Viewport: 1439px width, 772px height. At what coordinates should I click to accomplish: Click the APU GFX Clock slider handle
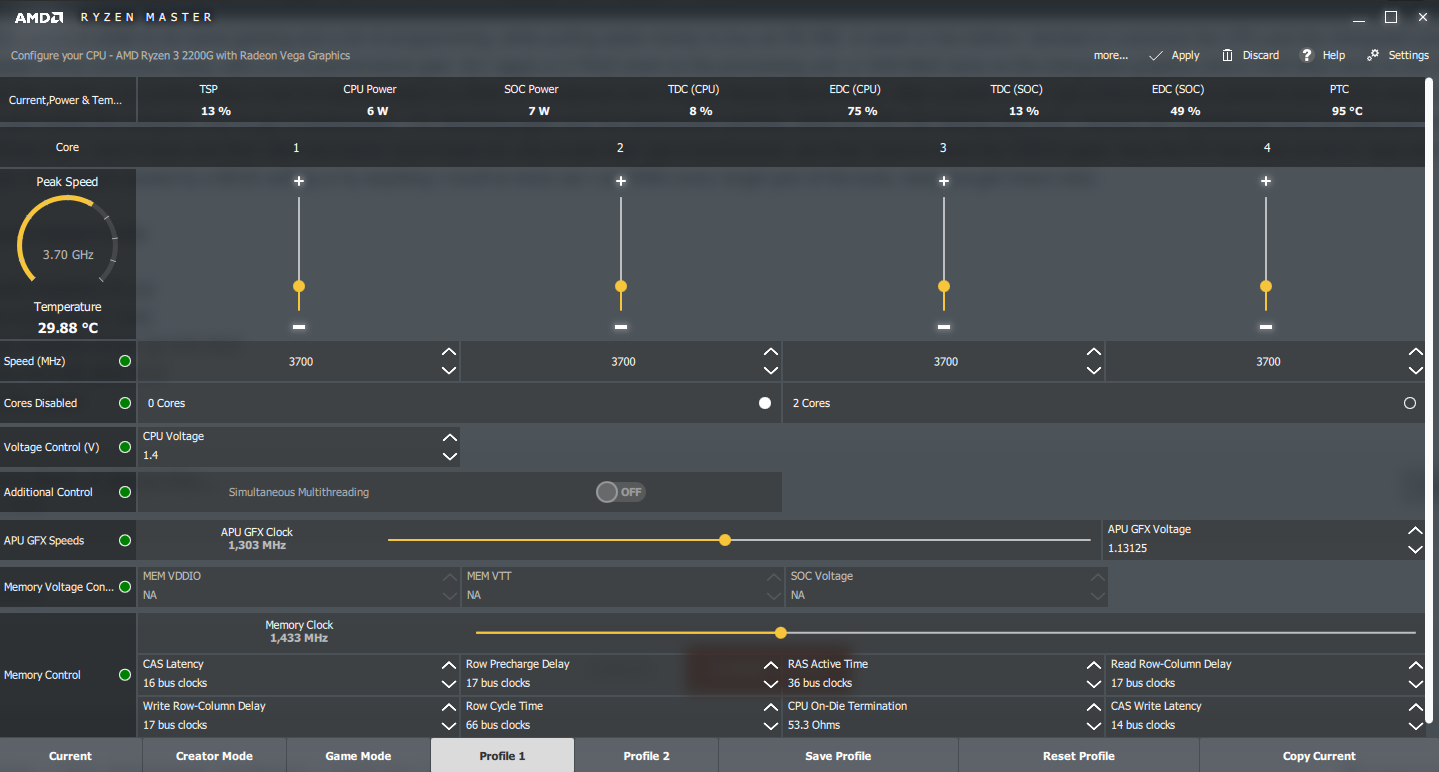pos(725,540)
